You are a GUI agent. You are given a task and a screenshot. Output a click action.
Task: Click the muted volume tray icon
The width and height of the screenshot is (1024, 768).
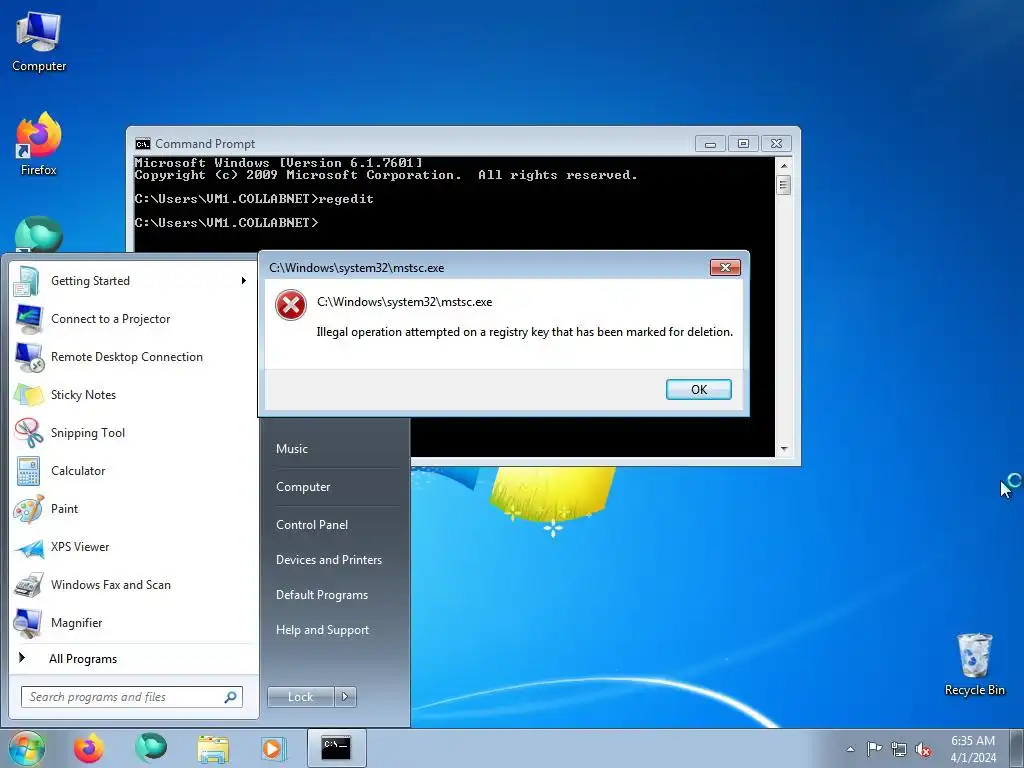(923, 749)
